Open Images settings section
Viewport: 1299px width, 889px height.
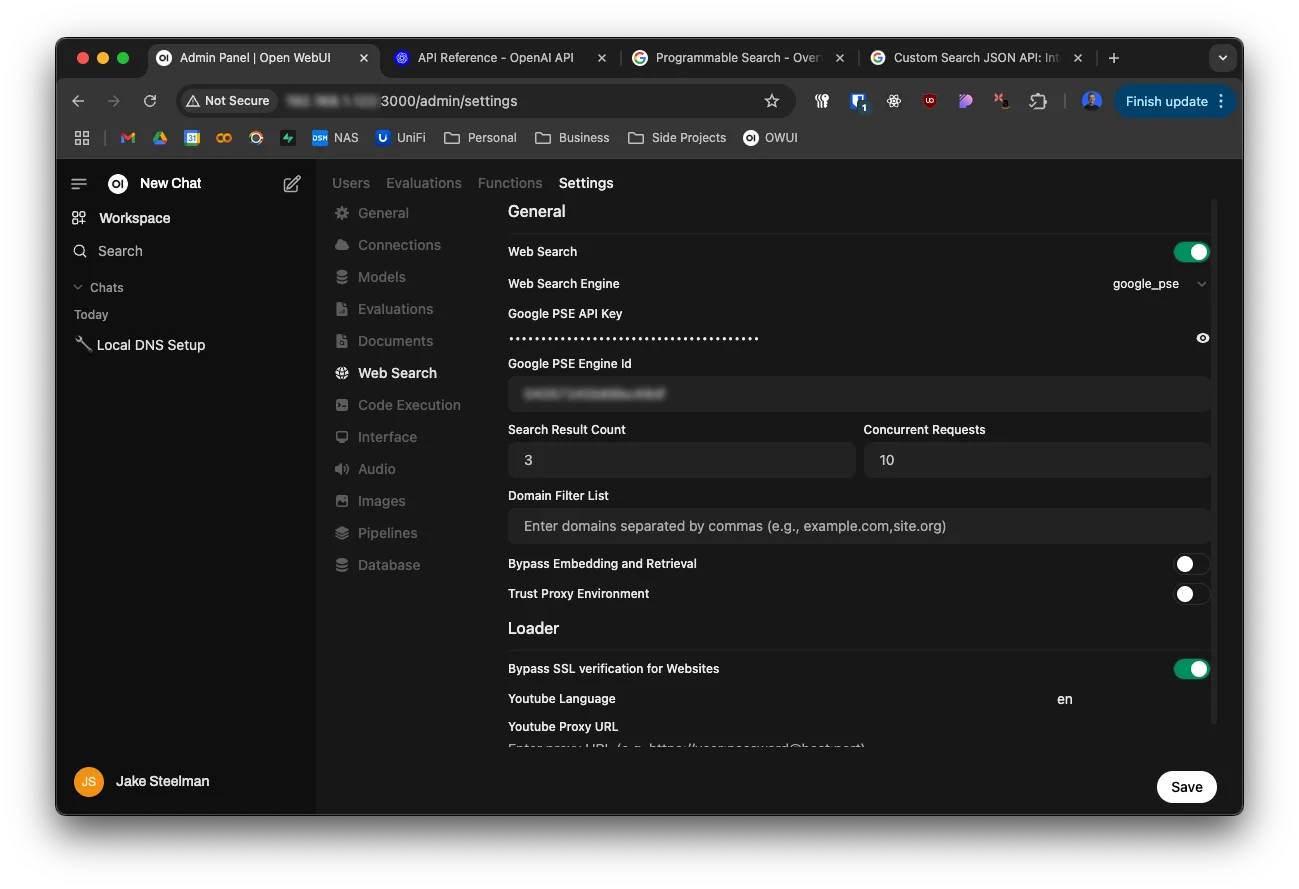[x=370, y=501]
